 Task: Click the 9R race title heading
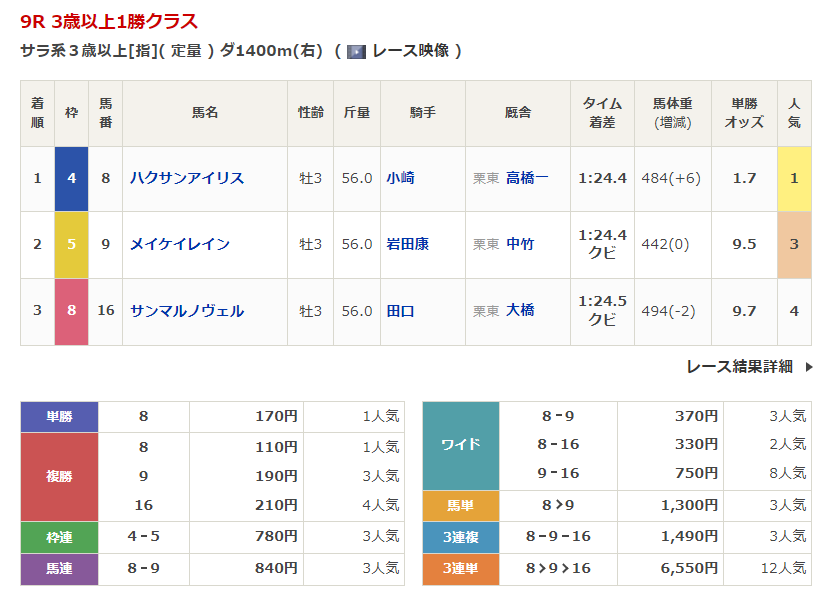pyautogui.click(x=109, y=21)
